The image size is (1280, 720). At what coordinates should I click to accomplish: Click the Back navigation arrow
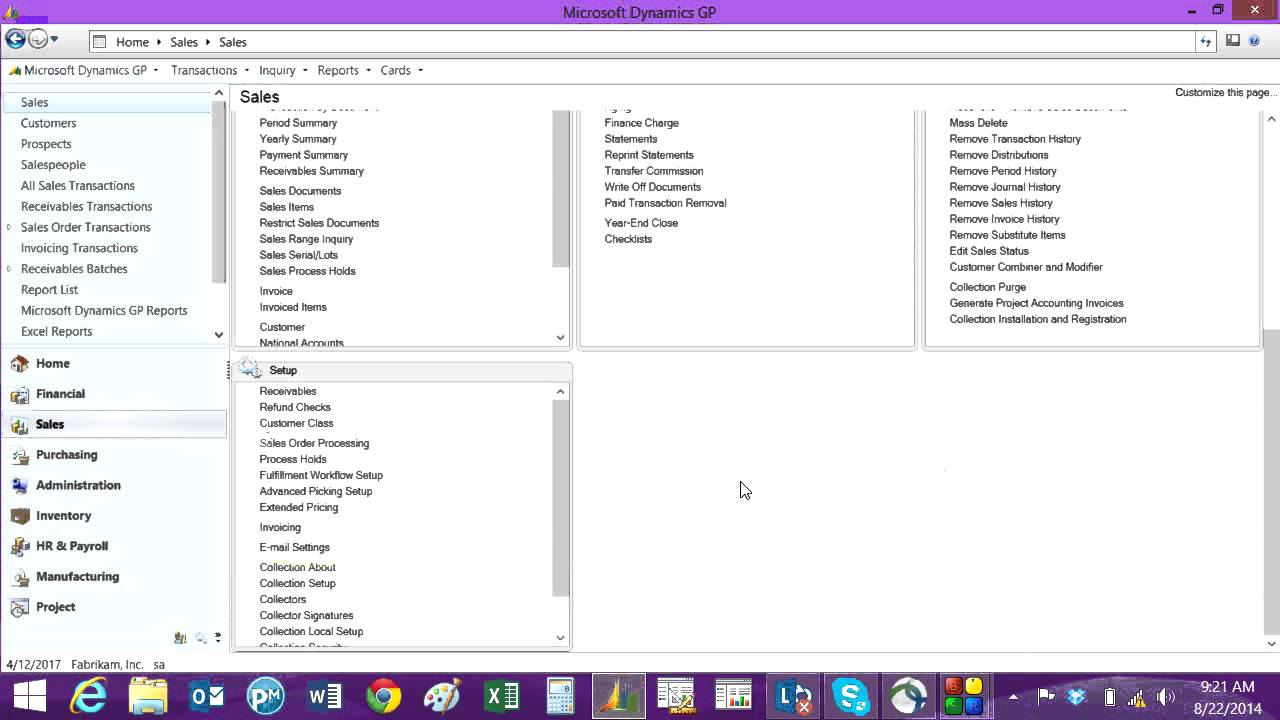pos(15,40)
